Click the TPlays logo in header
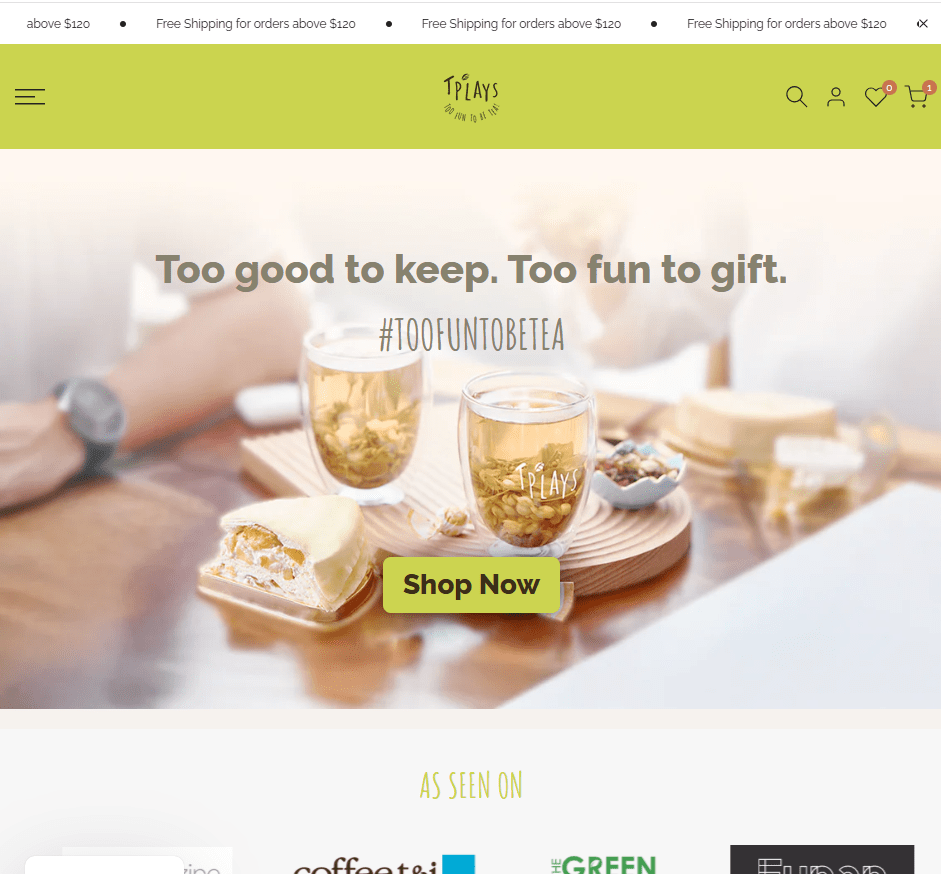Image resolution: width=941 pixels, height=874 pixels. [471, 98]
